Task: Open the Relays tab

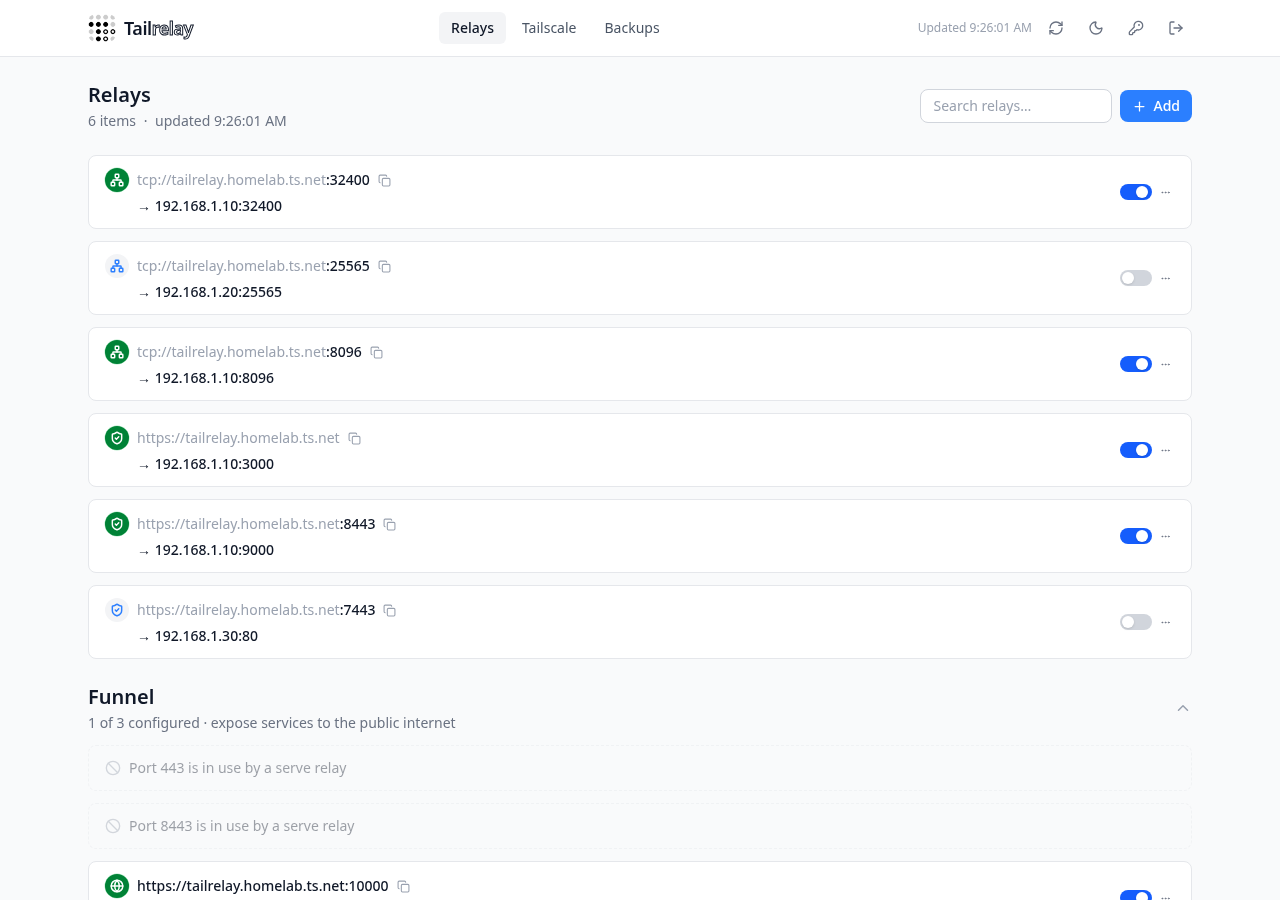Action: click(472, 28)
